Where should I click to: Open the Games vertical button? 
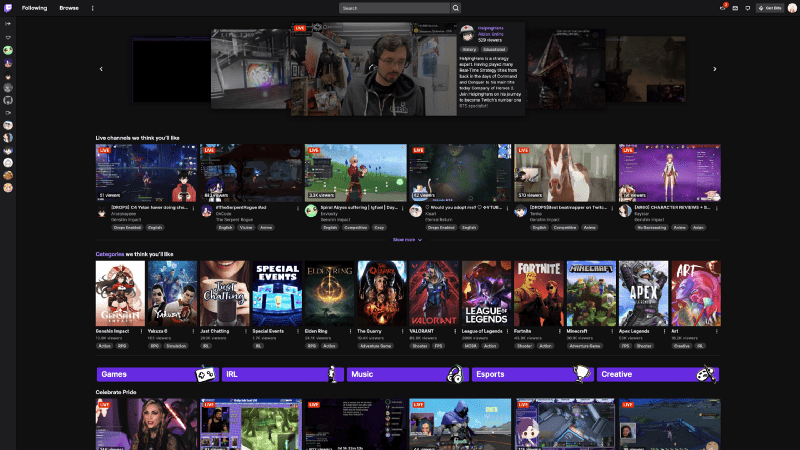coord(158,374)
